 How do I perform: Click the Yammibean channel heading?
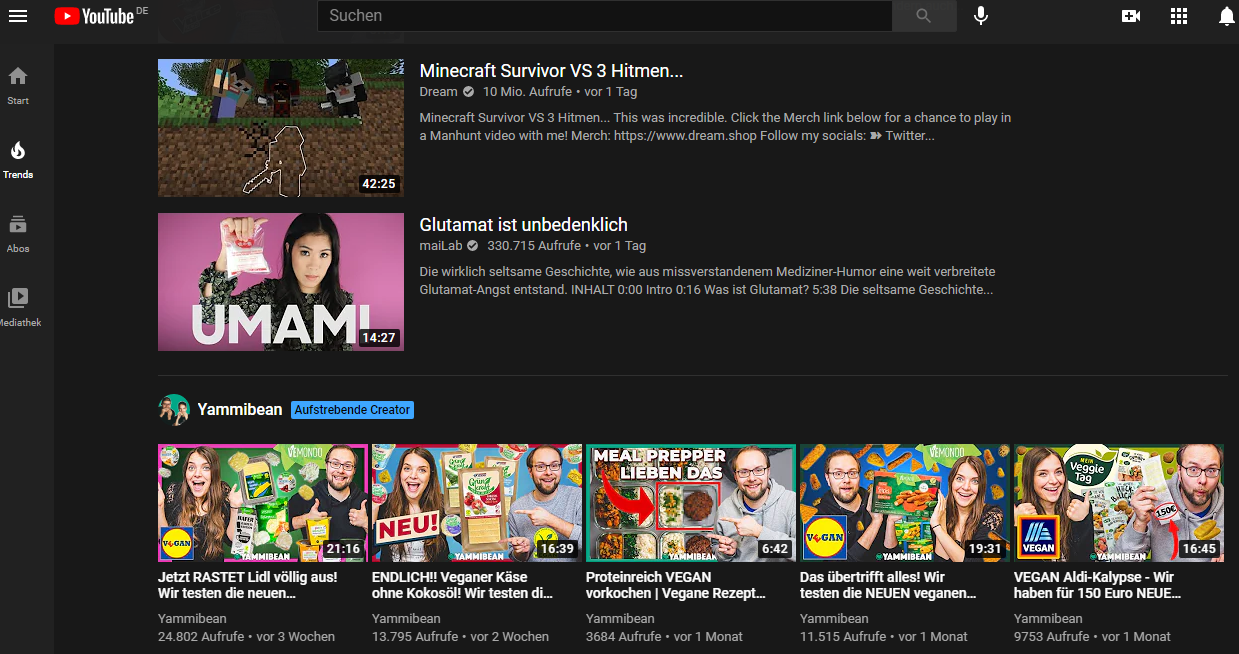click(240, 410)
